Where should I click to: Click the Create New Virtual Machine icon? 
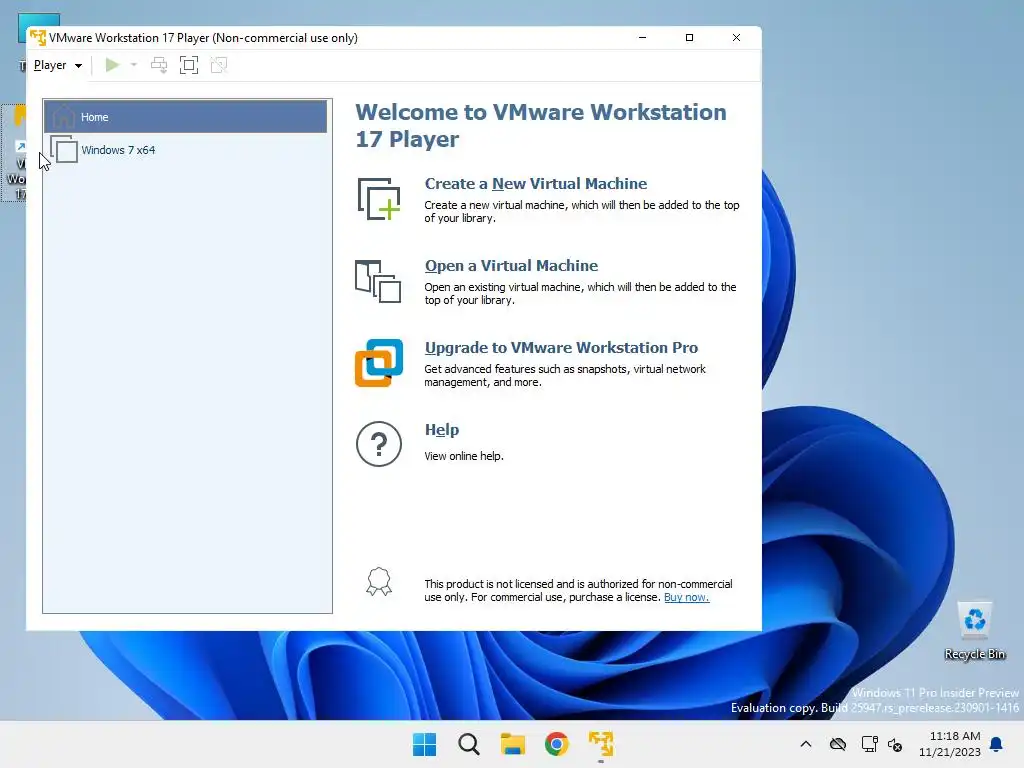point(379,199)
